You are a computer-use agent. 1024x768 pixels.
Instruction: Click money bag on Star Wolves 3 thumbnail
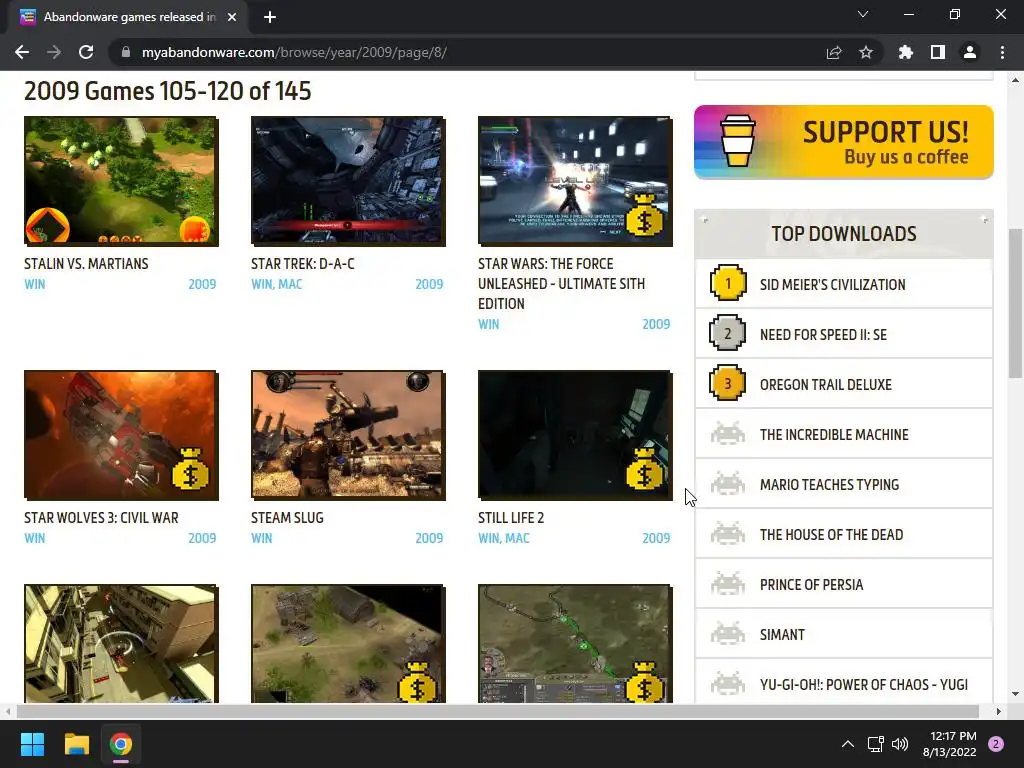(191, 469)
